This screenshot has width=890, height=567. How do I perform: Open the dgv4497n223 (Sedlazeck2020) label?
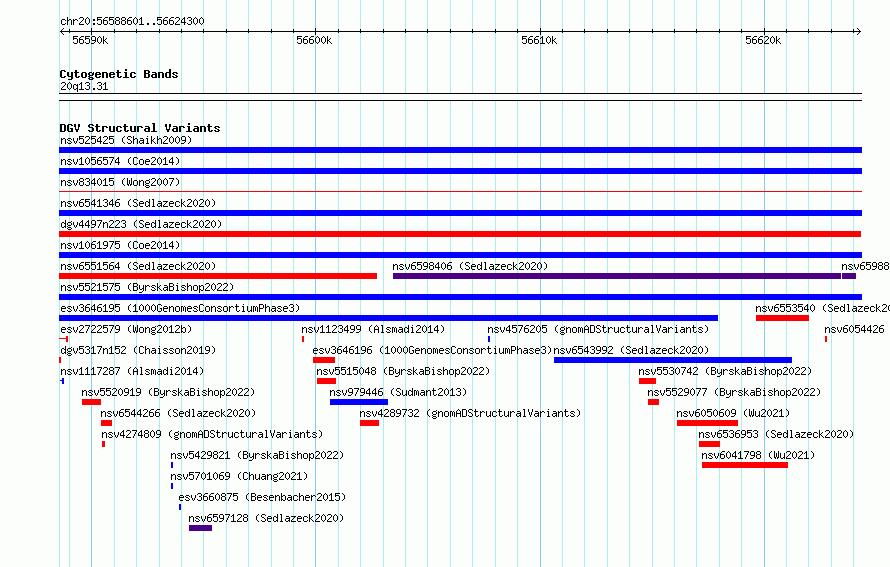point(141,224)
